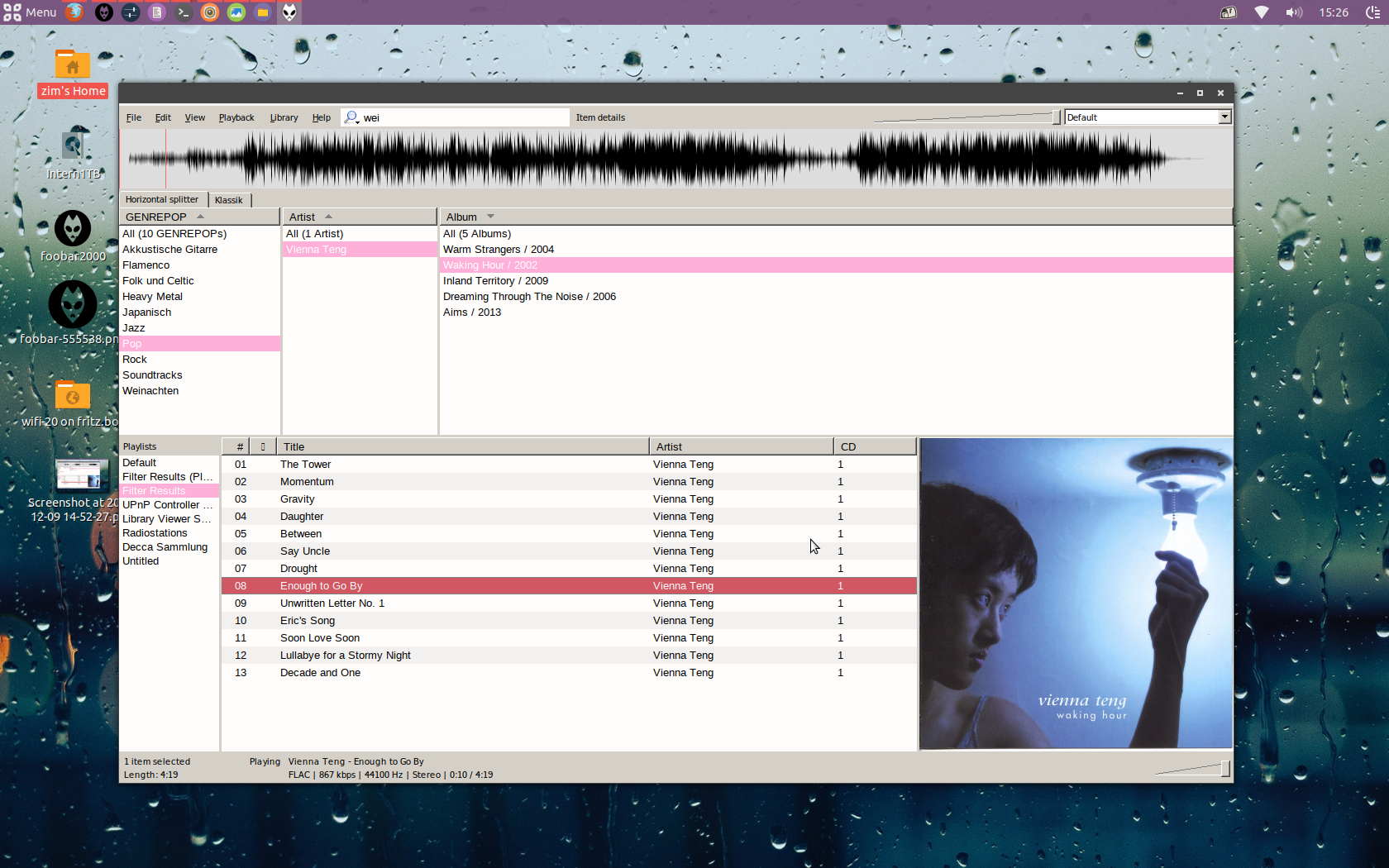Click the black foobar2000 alien launcher in the top panel
Screen dimensions: 1389x868
click(104, 12)
